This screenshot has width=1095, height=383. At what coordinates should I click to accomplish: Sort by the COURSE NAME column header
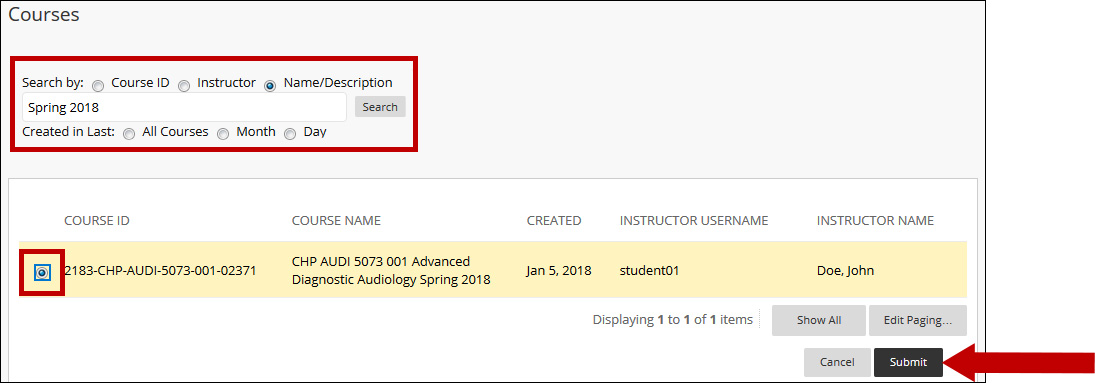click(336, 221)
